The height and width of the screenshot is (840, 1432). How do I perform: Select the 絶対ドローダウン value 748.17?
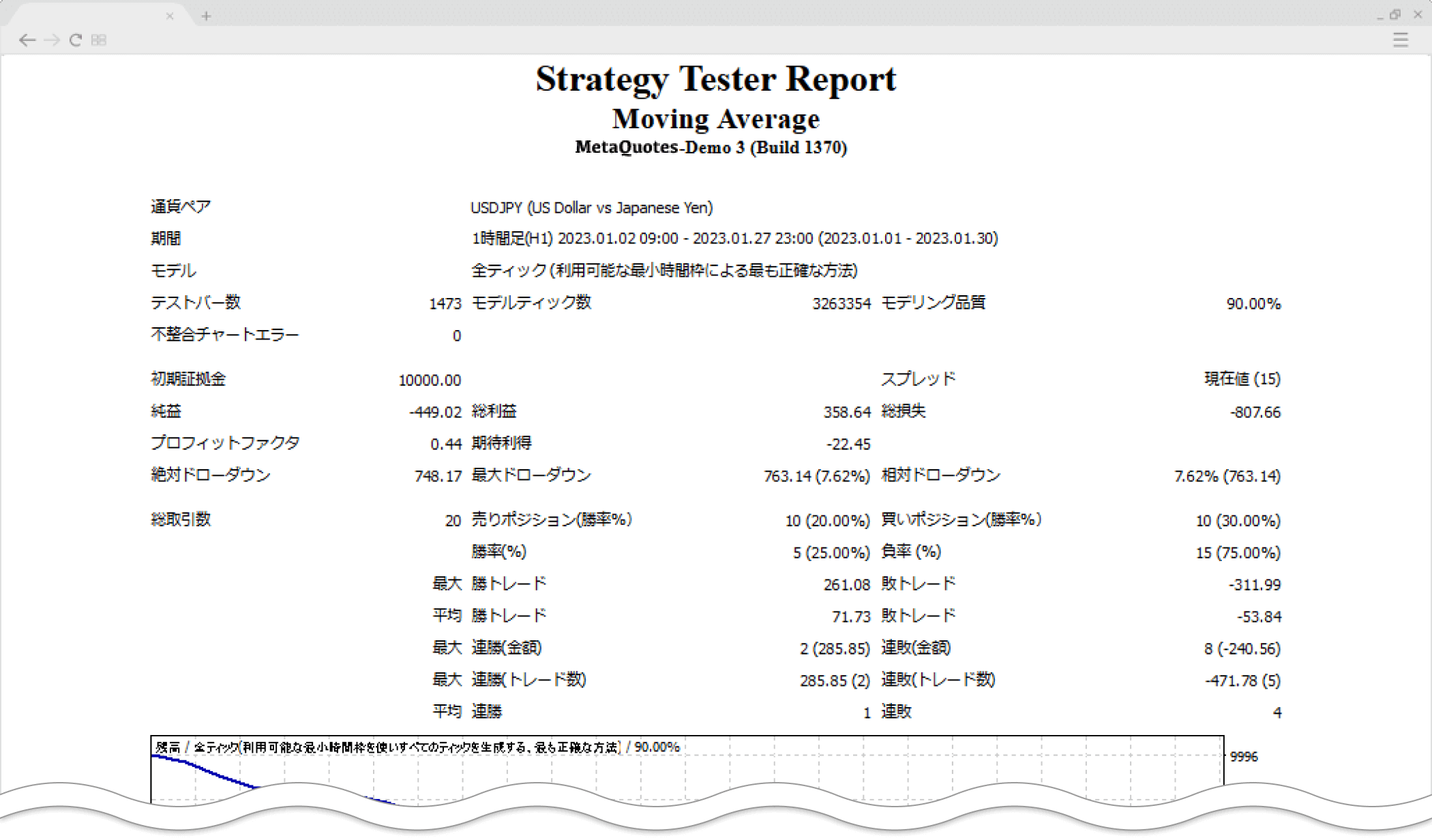coord(438,476)
